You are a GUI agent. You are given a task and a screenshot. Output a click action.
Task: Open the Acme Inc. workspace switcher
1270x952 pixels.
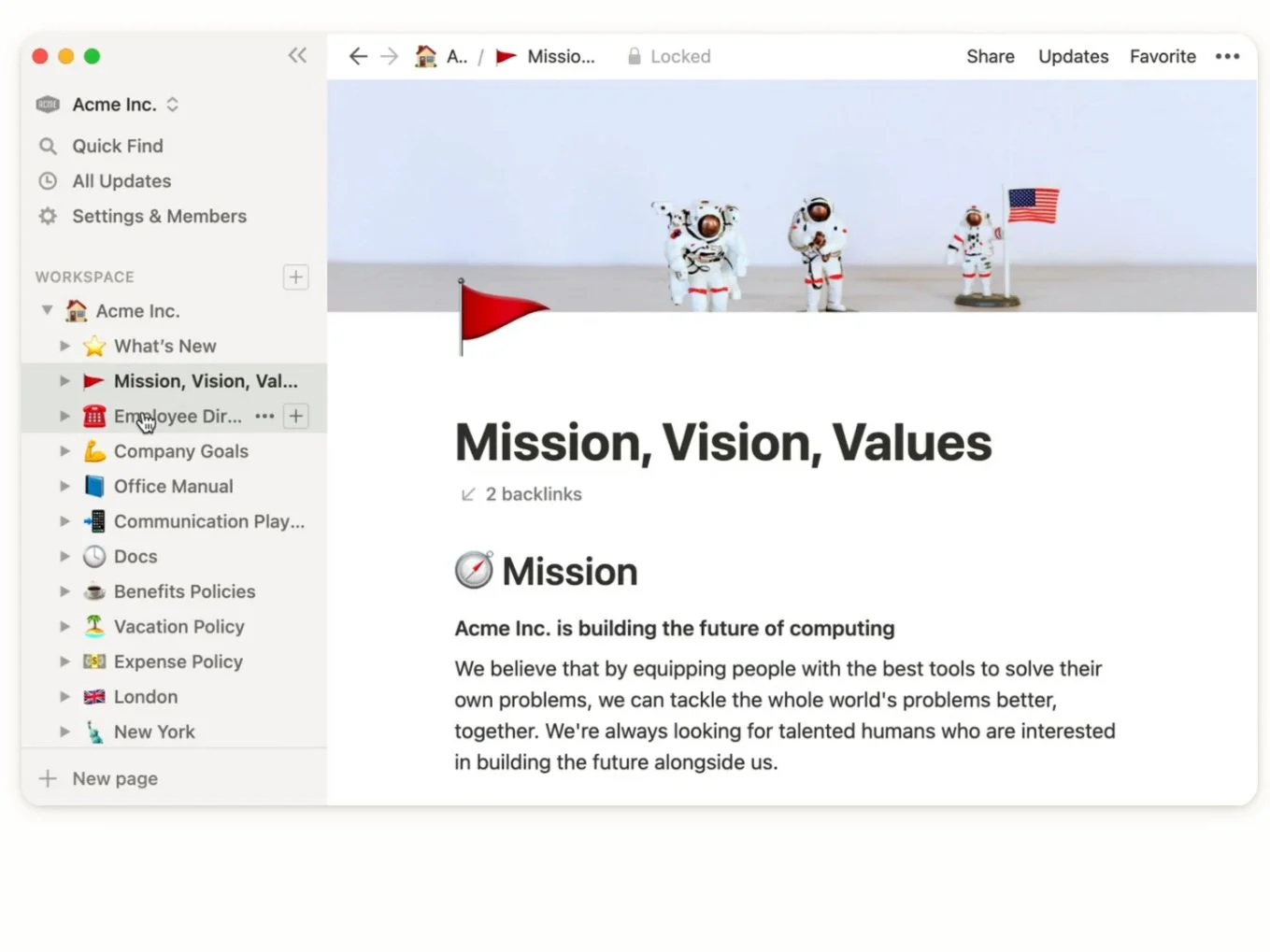107,104
